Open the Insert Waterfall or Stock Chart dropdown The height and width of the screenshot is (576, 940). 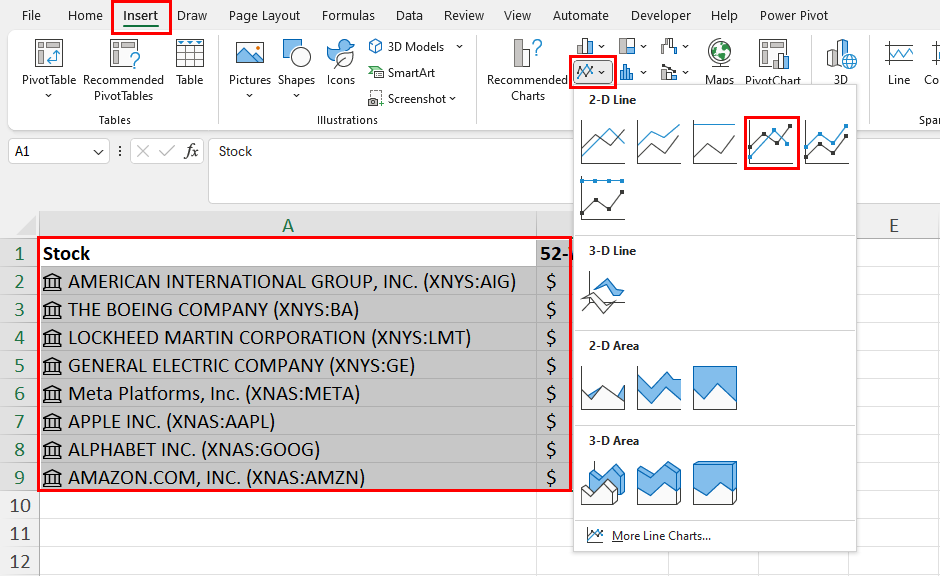point(674,46)
